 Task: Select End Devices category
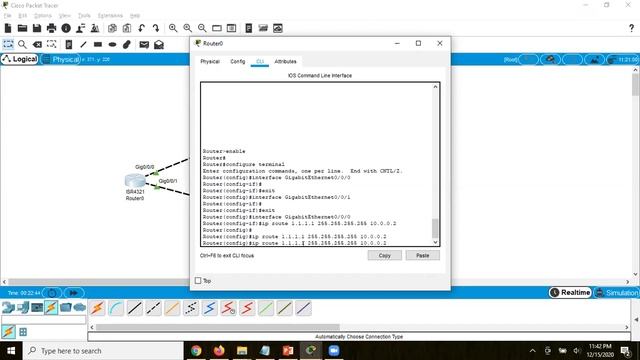(x=23, y=307)
